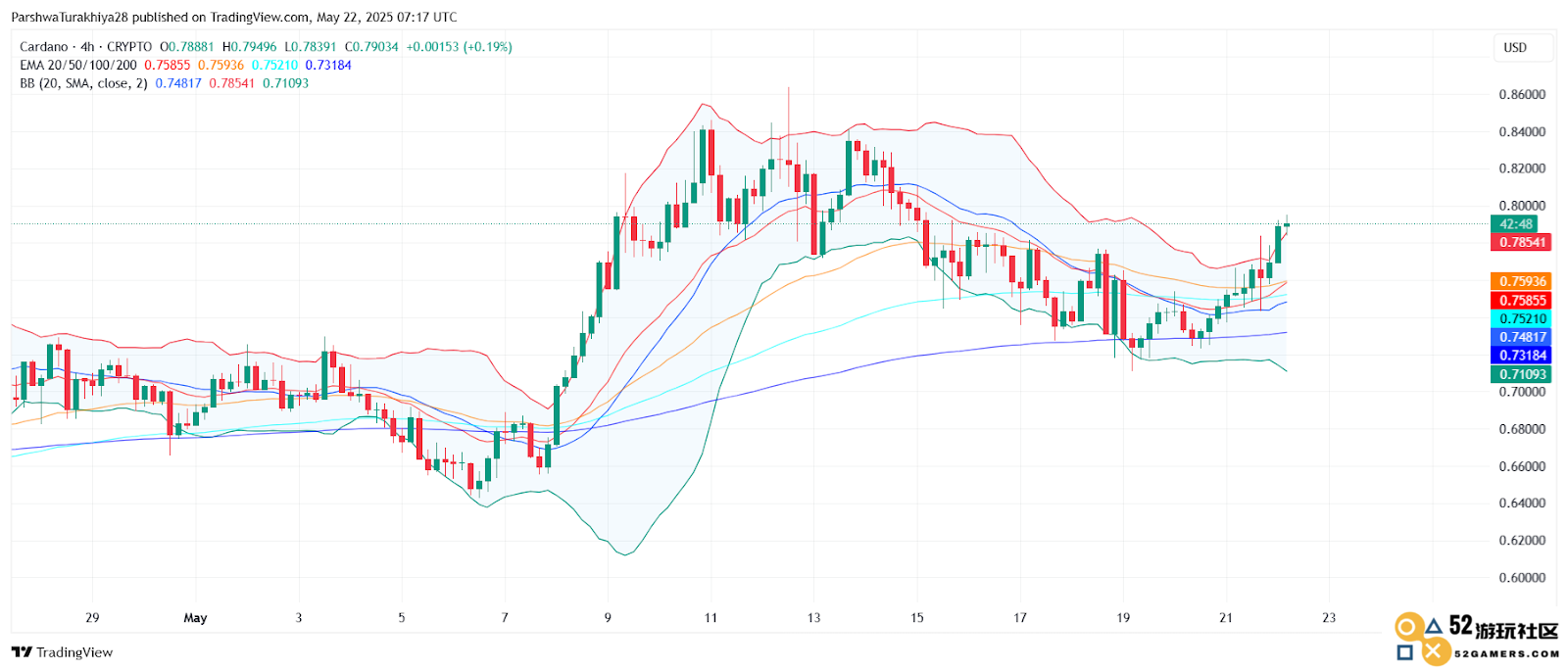Click the 0.60000 price axis label
The width and height of the screenshot is (1568, 671).
tap(1522, 578)
